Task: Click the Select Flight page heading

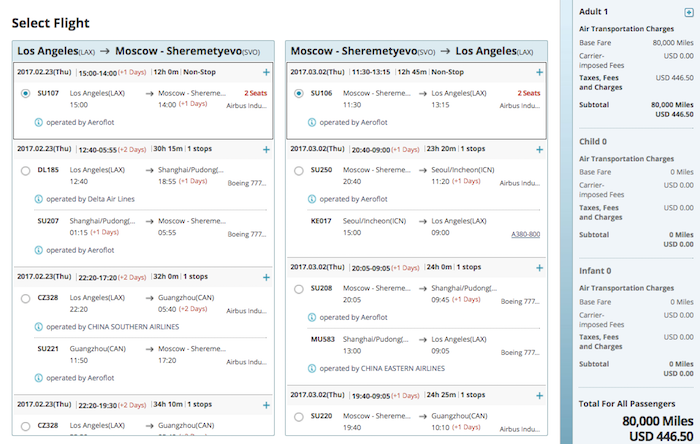Action: (50, 23)
